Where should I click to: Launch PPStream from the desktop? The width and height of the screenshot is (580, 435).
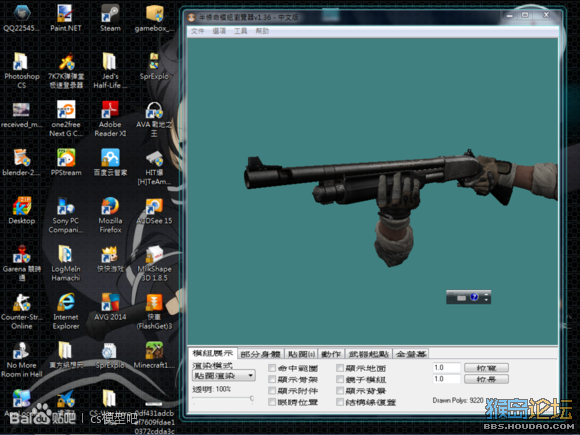66,162
